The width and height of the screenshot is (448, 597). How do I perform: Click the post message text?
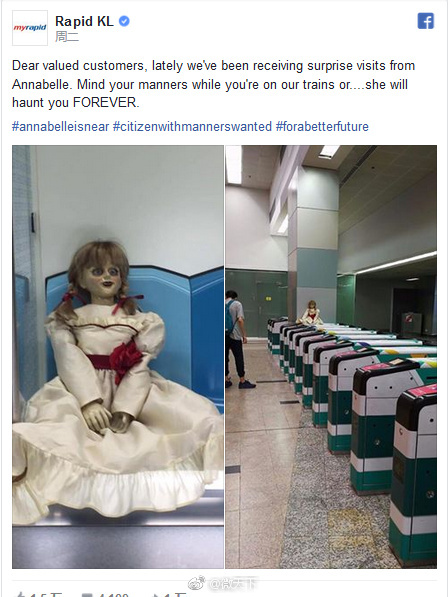click(213, 84)
